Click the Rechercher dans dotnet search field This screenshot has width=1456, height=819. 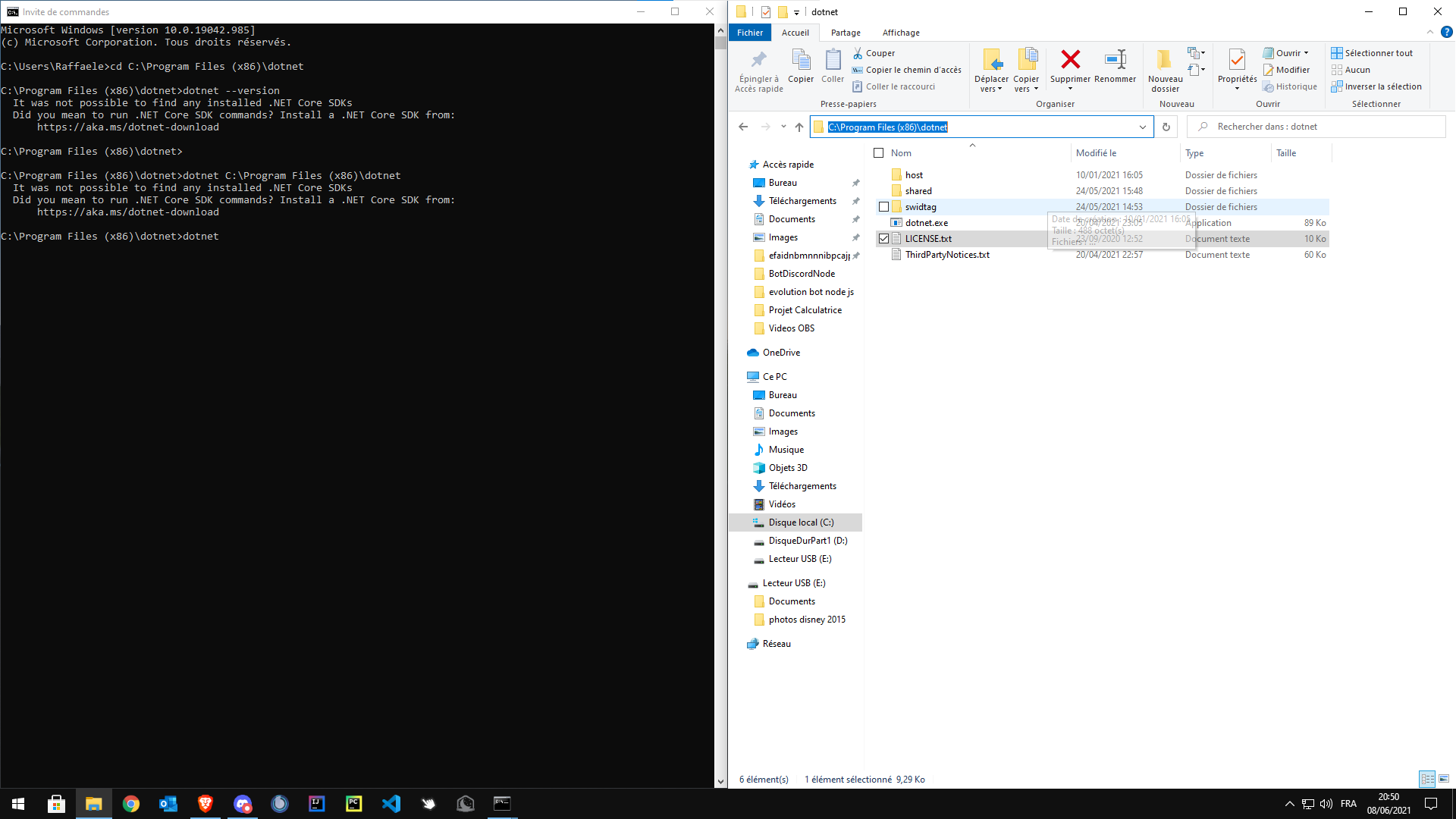point(1316,127)
